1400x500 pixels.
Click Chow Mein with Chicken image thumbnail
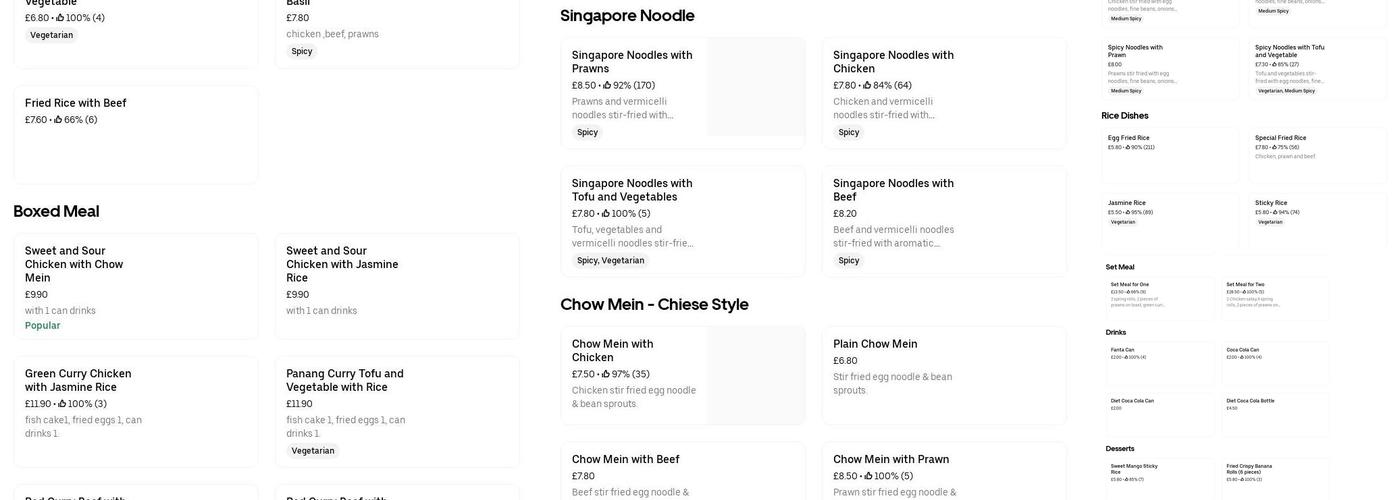755,376
